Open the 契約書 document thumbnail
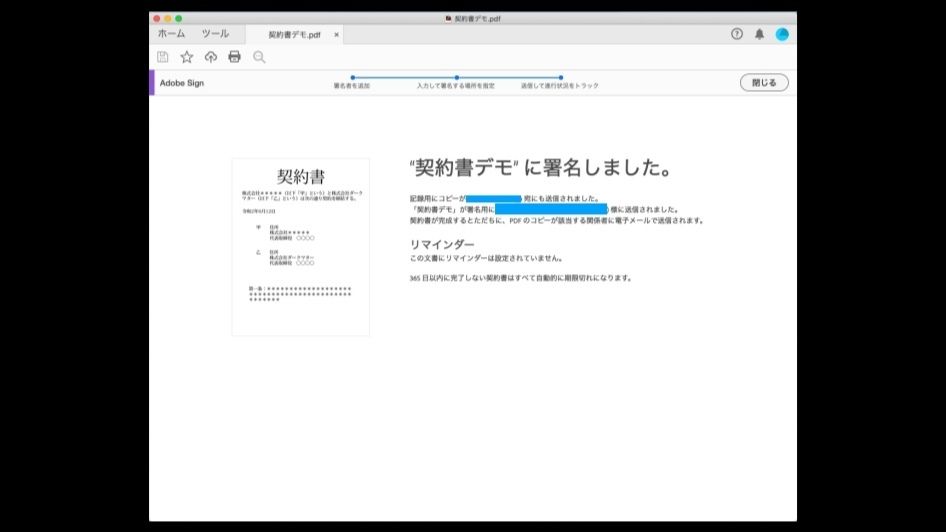The width and height of the screenshot is (946, 532). [300, 247]
